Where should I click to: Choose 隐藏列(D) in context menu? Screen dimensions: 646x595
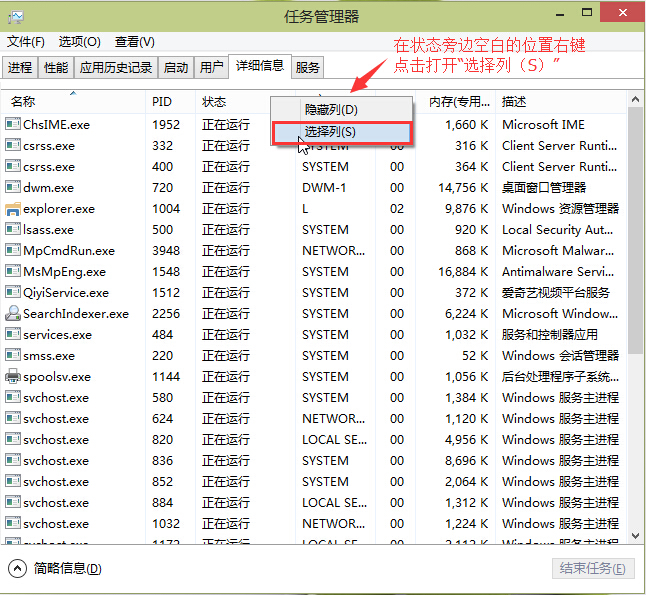pos(331,110)
